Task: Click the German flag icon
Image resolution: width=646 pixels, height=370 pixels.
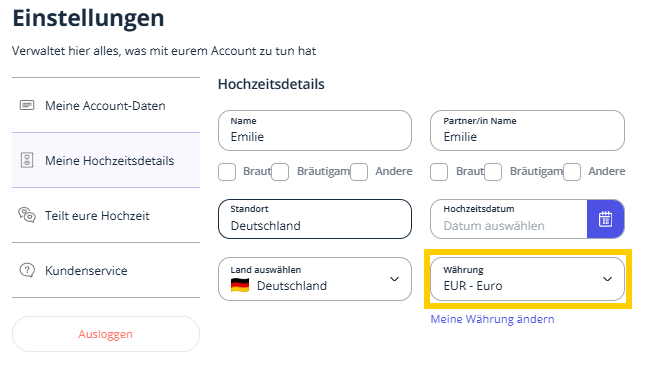Action: (240, 285)
